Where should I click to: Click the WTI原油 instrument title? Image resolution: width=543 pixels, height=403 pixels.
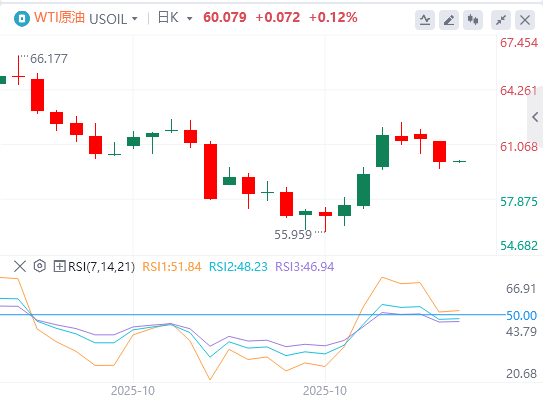pyautogui.click(x=60, y=17)
